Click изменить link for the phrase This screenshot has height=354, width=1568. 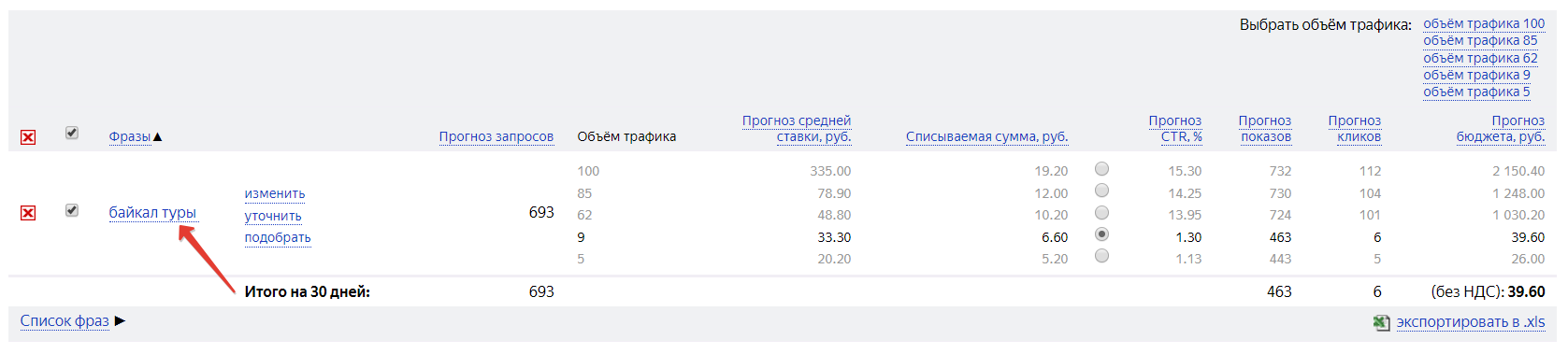275,193
